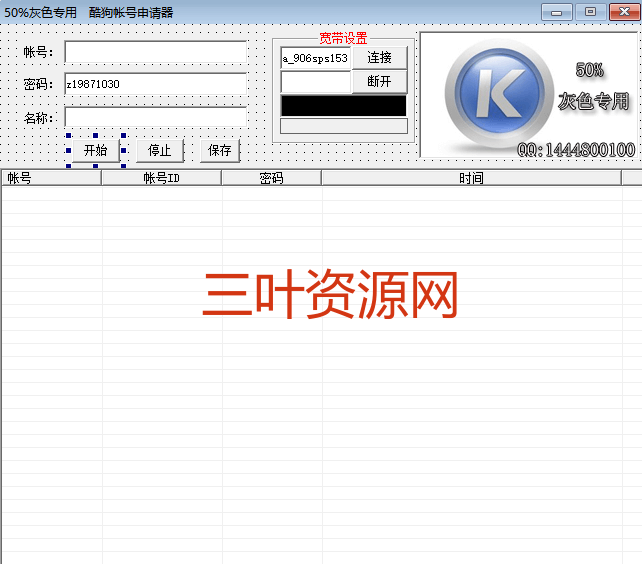
Task: Click the empty status bar below the black box
Action: tap(344, 126)
